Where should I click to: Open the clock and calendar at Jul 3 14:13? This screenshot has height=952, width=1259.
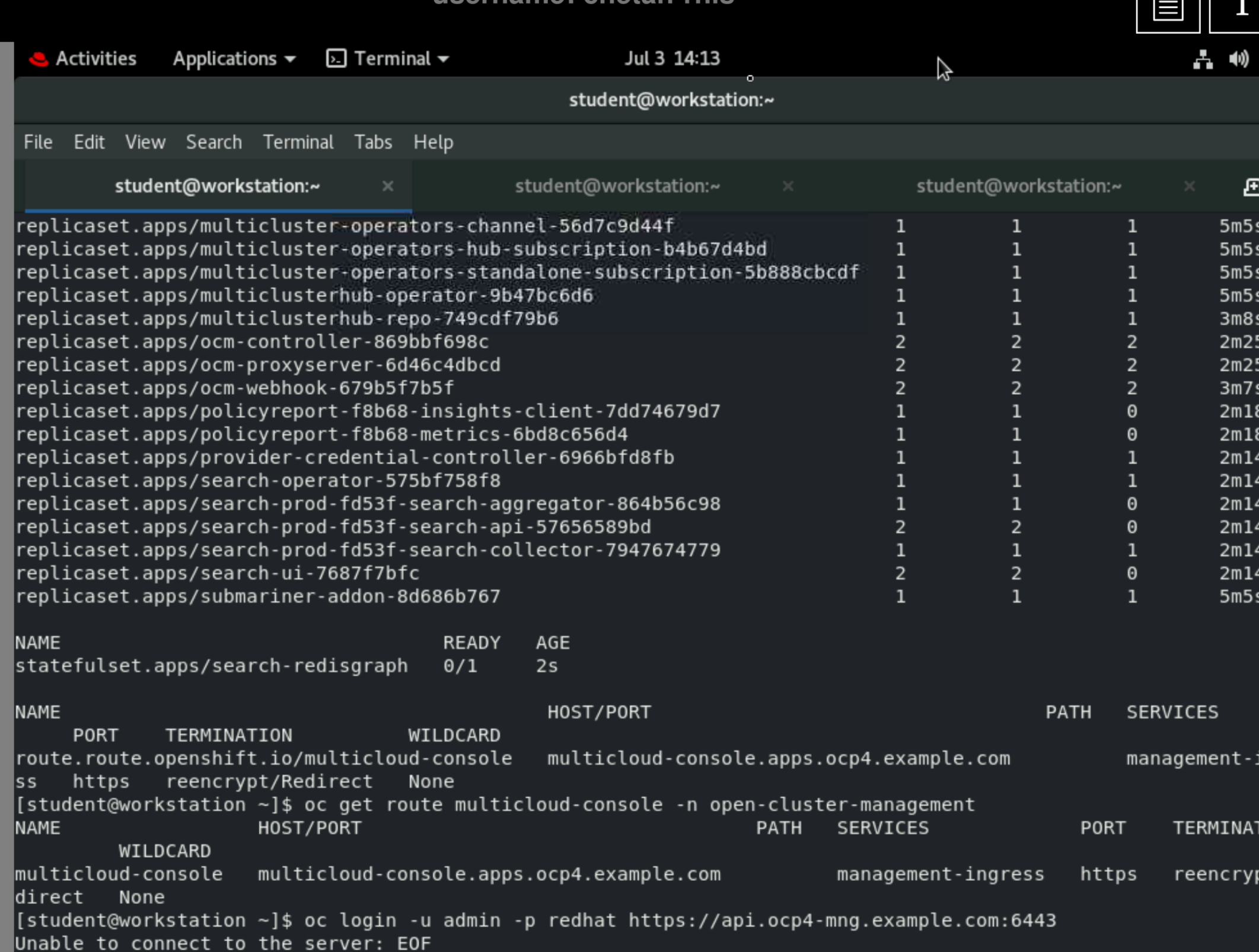tap(671, 59)
